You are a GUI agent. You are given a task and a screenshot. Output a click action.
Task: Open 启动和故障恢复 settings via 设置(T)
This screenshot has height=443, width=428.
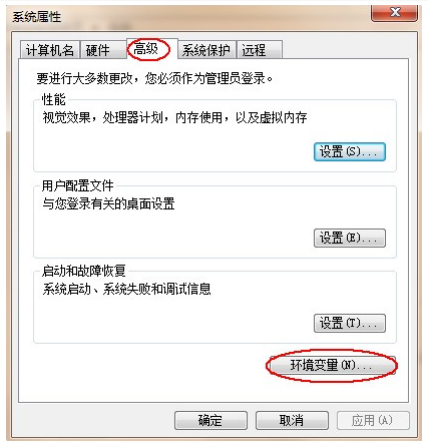pyautogui.click(x=350, y=323)
